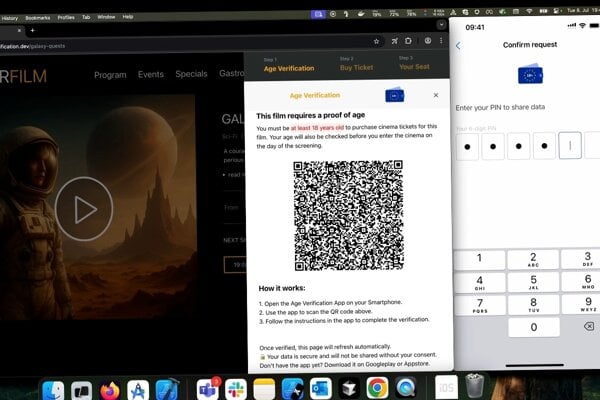Tap 2 ABC on the phone keypad
Screen dimensions: 600x400
pyautogui.click(x=533, y=259)
